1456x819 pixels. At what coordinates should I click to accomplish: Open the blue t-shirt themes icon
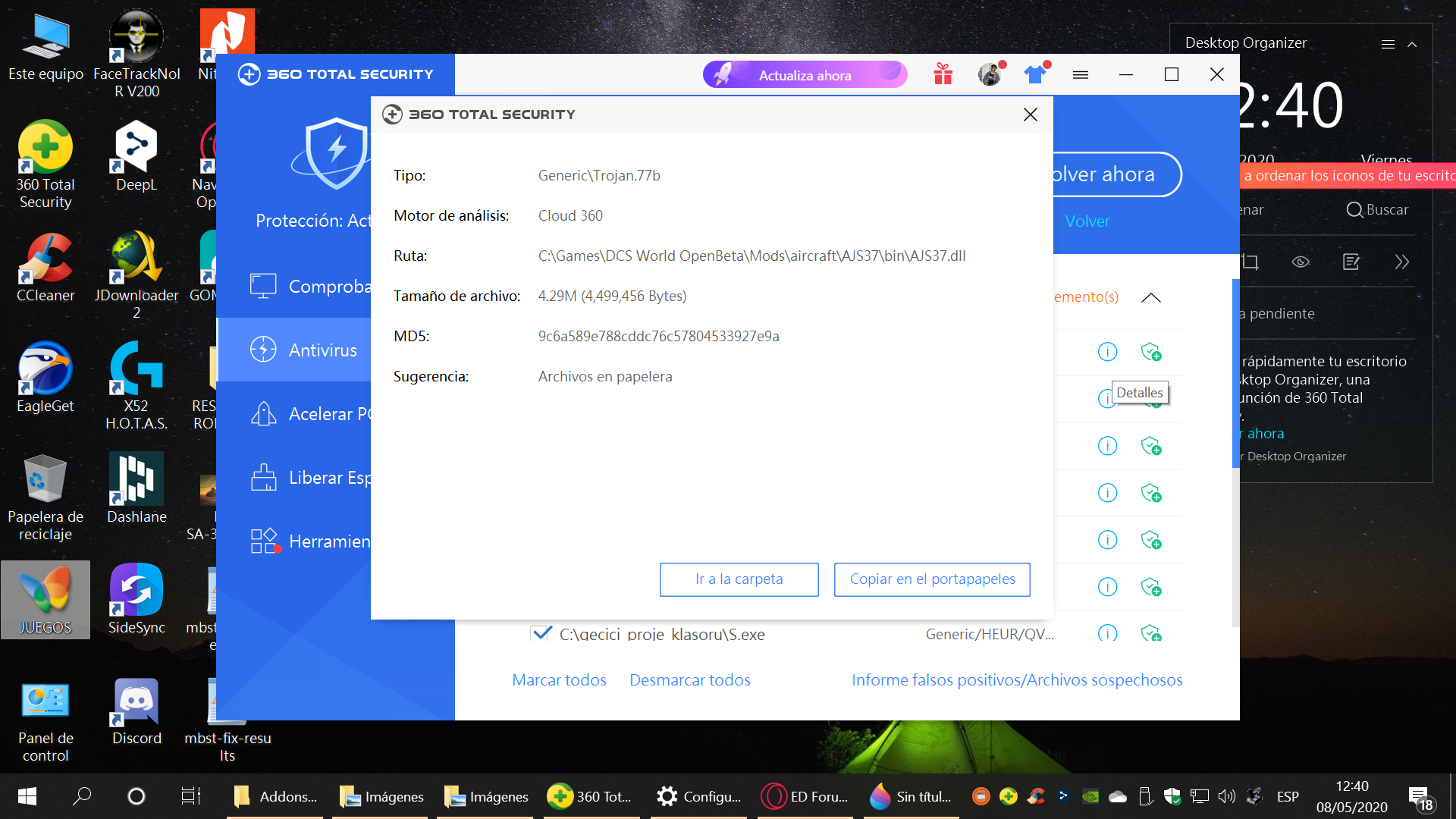coord(1035,74)
